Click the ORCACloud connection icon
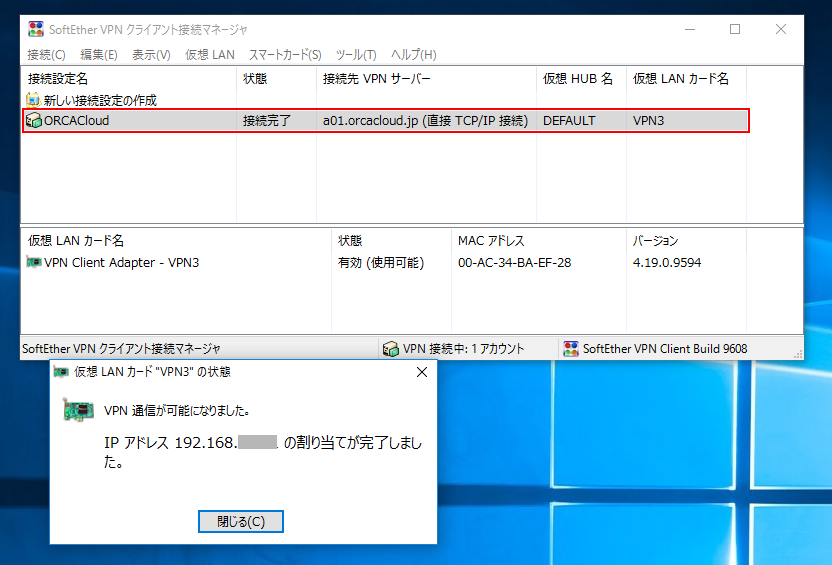The width and height of the screenshot is (832, 565). 34,120
